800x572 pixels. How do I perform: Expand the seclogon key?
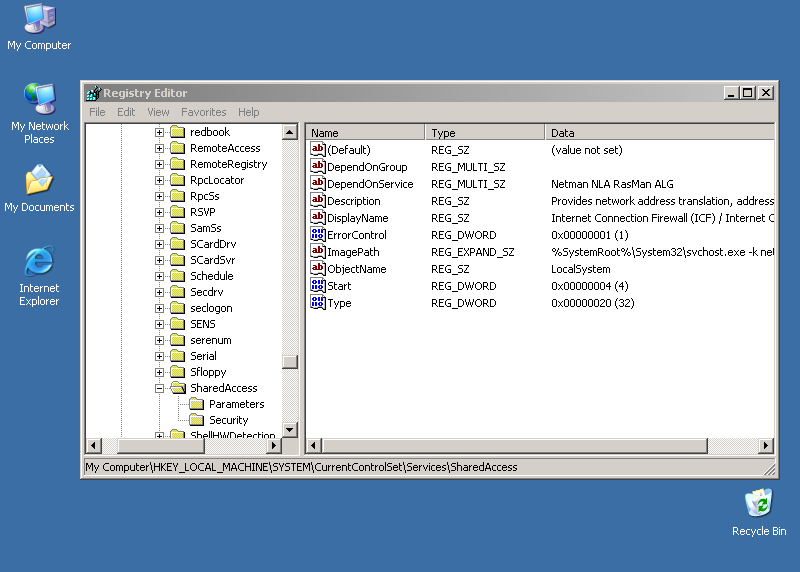159,308
